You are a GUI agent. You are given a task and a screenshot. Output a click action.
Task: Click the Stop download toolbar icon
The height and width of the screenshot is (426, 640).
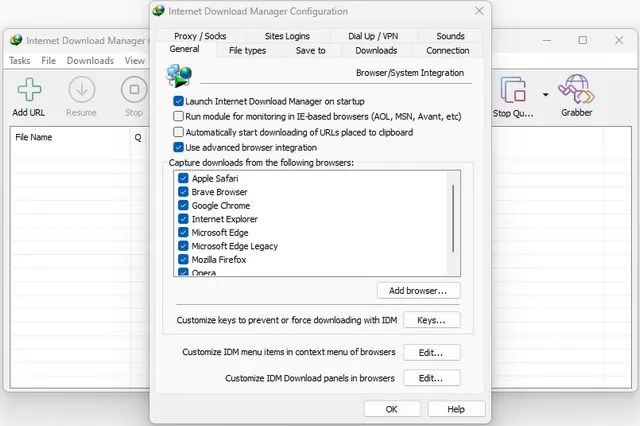click(133, 90)
